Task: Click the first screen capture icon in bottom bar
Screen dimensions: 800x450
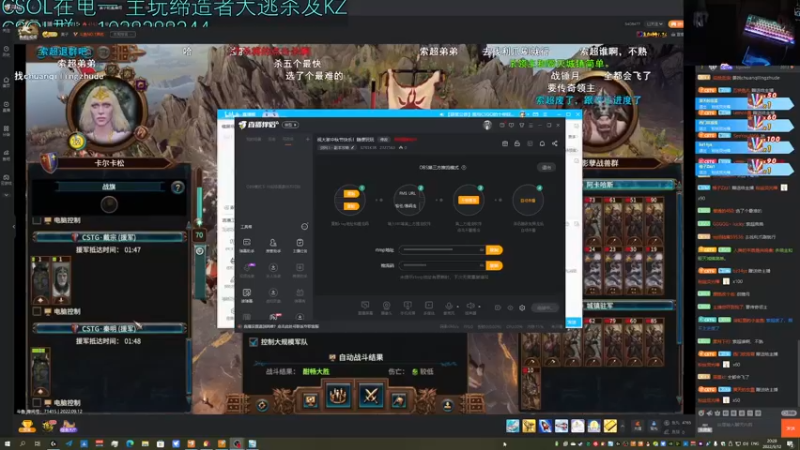Action: tap(365, 306)
